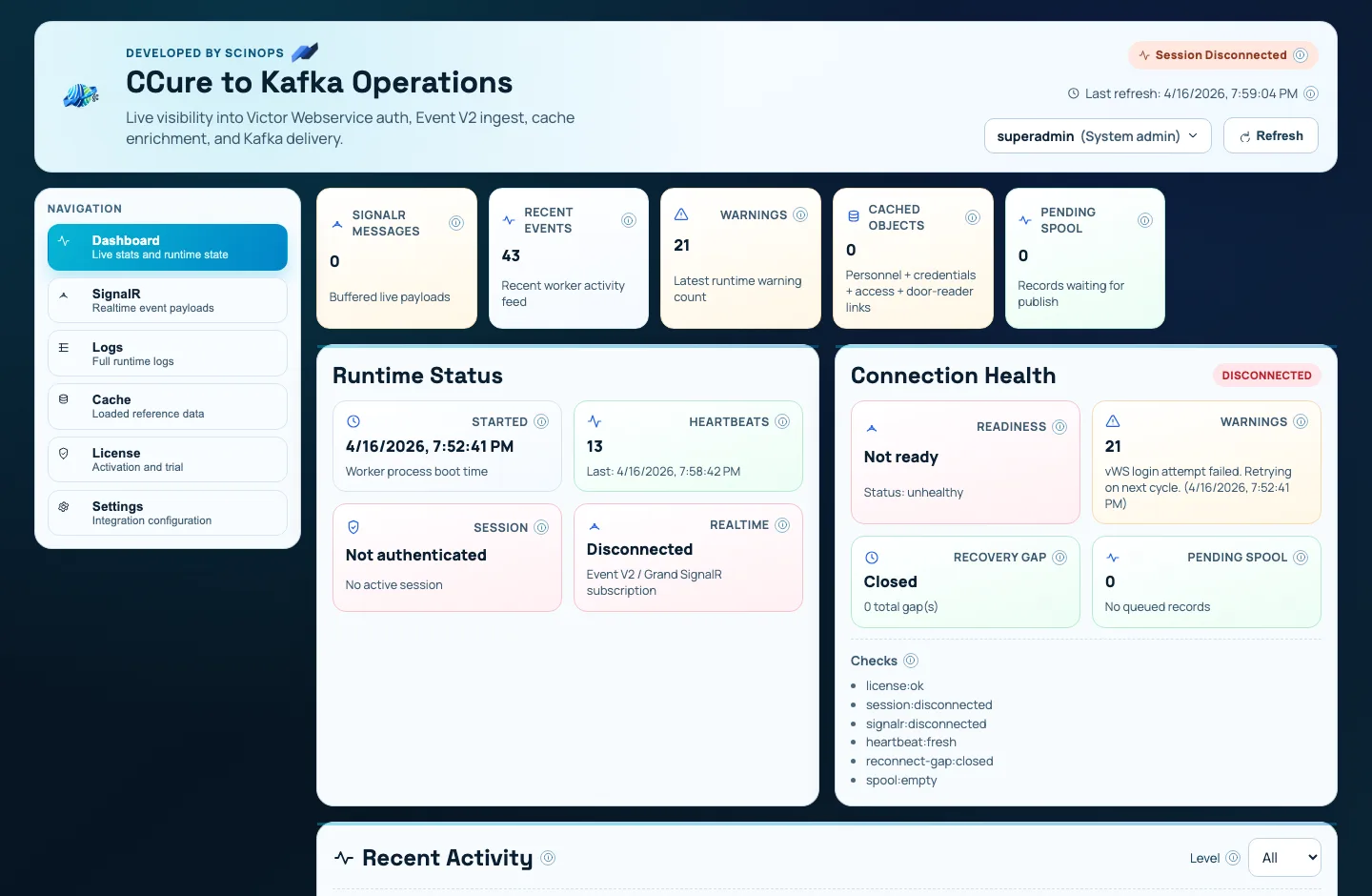1372x896 pixels.
Task: Click '0 total gap(s)' text
Action: click(x=900, y=606)
